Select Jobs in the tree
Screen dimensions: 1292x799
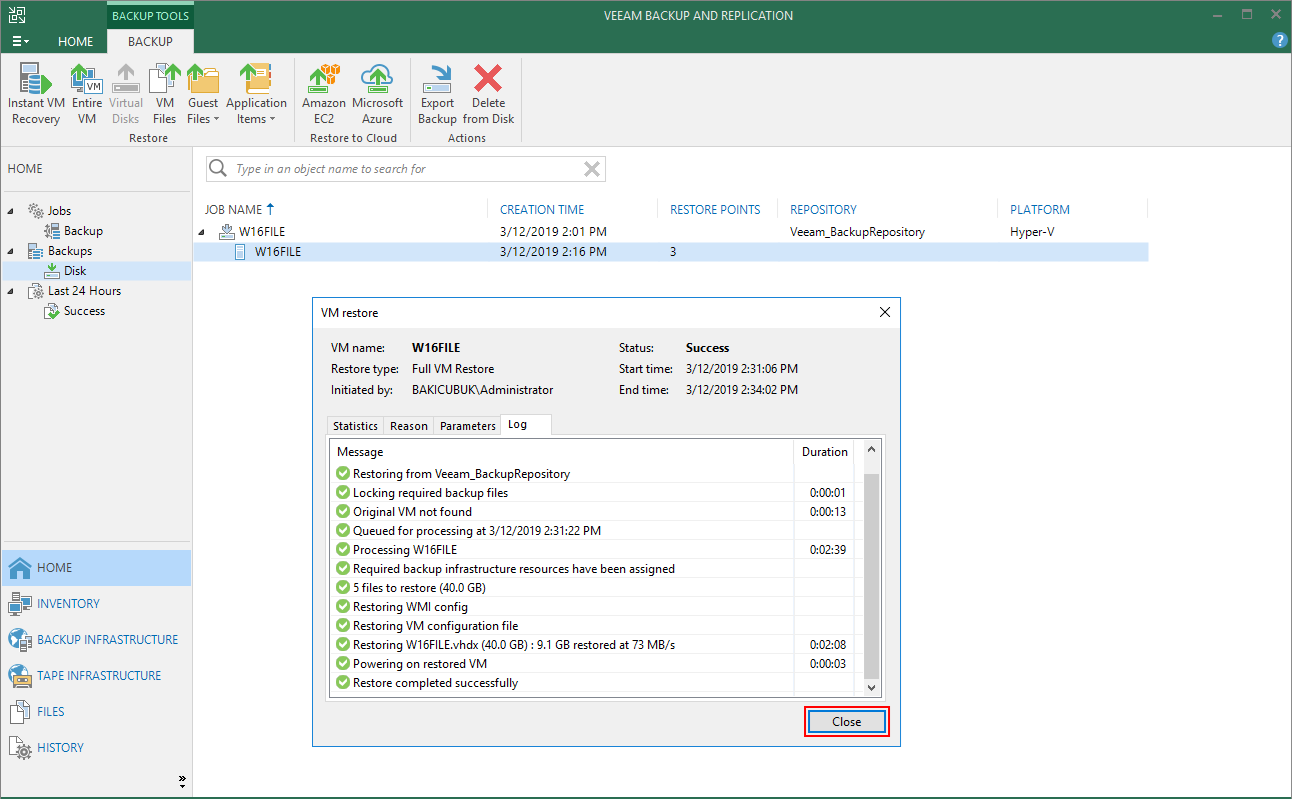click(x=59, y=211)
